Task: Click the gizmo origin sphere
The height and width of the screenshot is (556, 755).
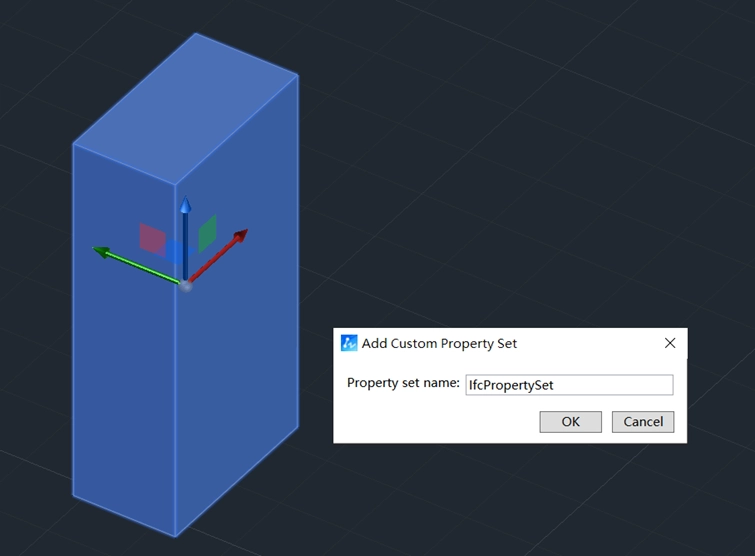Action: [x=186, y=285]
